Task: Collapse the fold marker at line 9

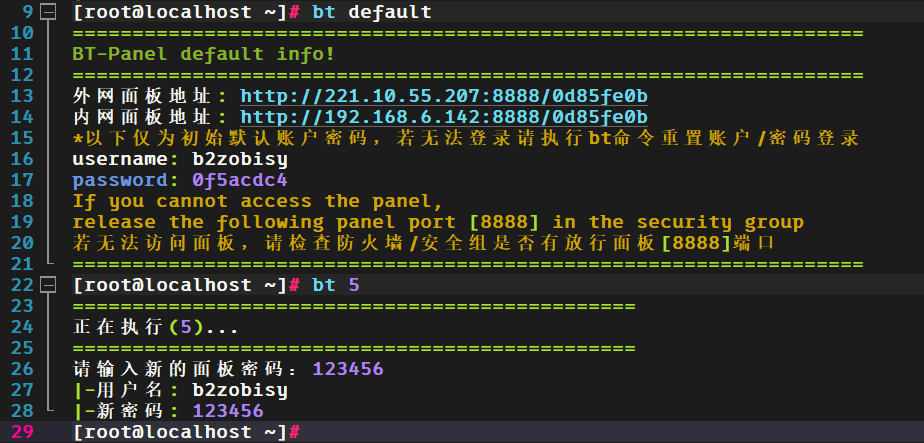Action: pos(49,11)
